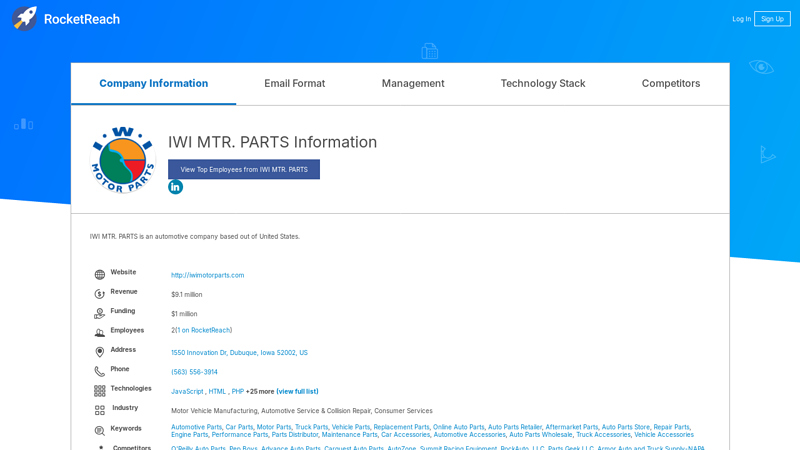Switch to the Company Information tab
The image size is (800, 450).
point(154,83)
